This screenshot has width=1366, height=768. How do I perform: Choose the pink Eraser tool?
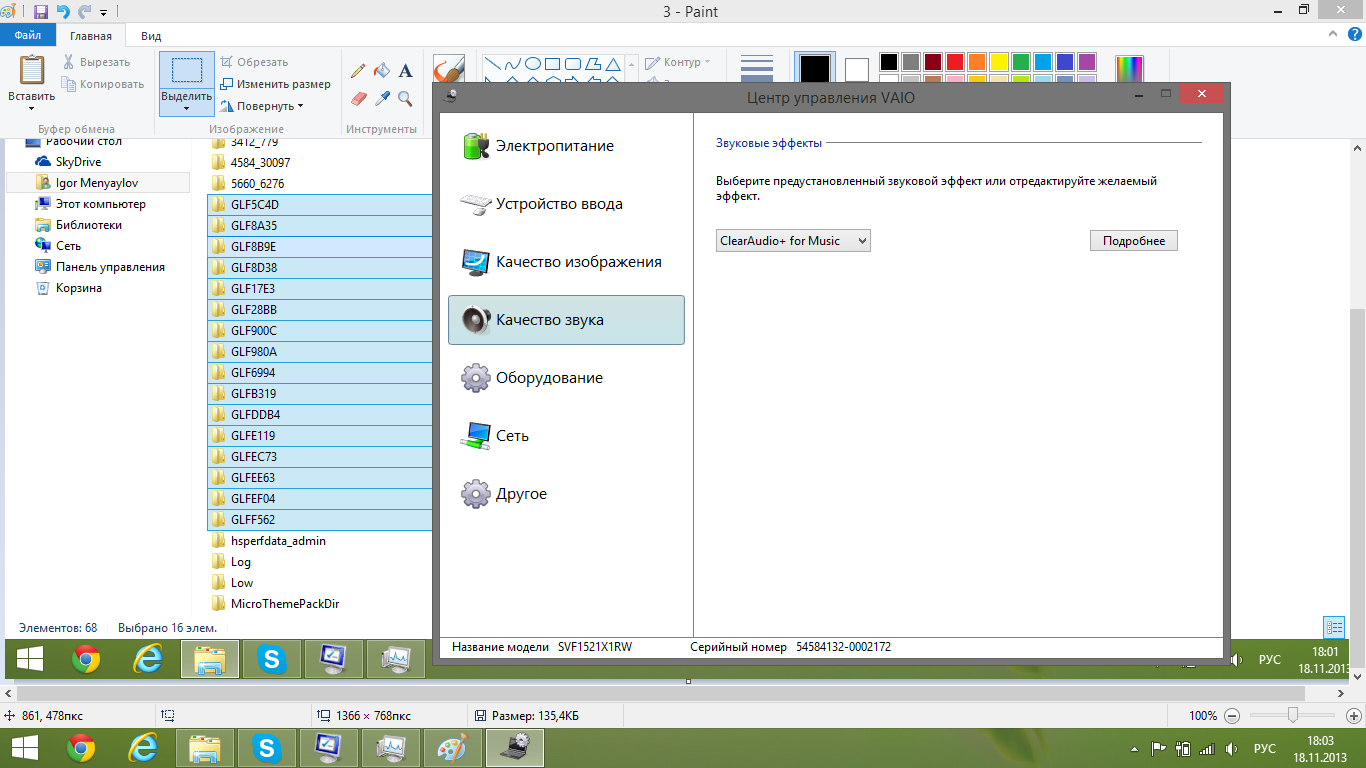(x=359, y=98)
